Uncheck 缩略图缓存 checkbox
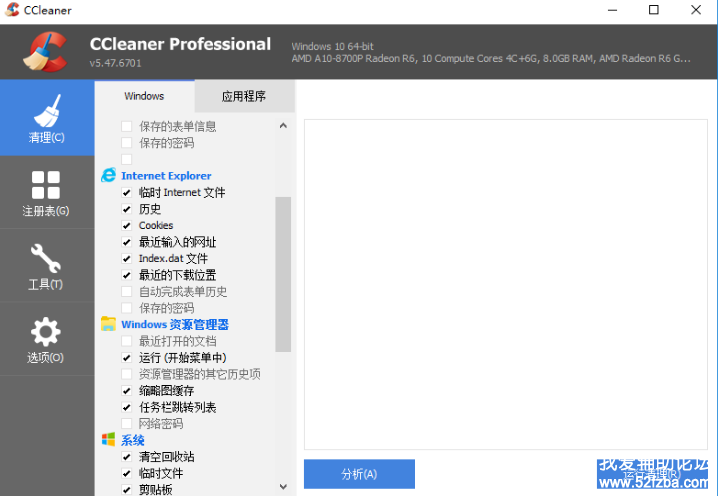The height and width of the screenshot is (496, 718). pos(127,390)
